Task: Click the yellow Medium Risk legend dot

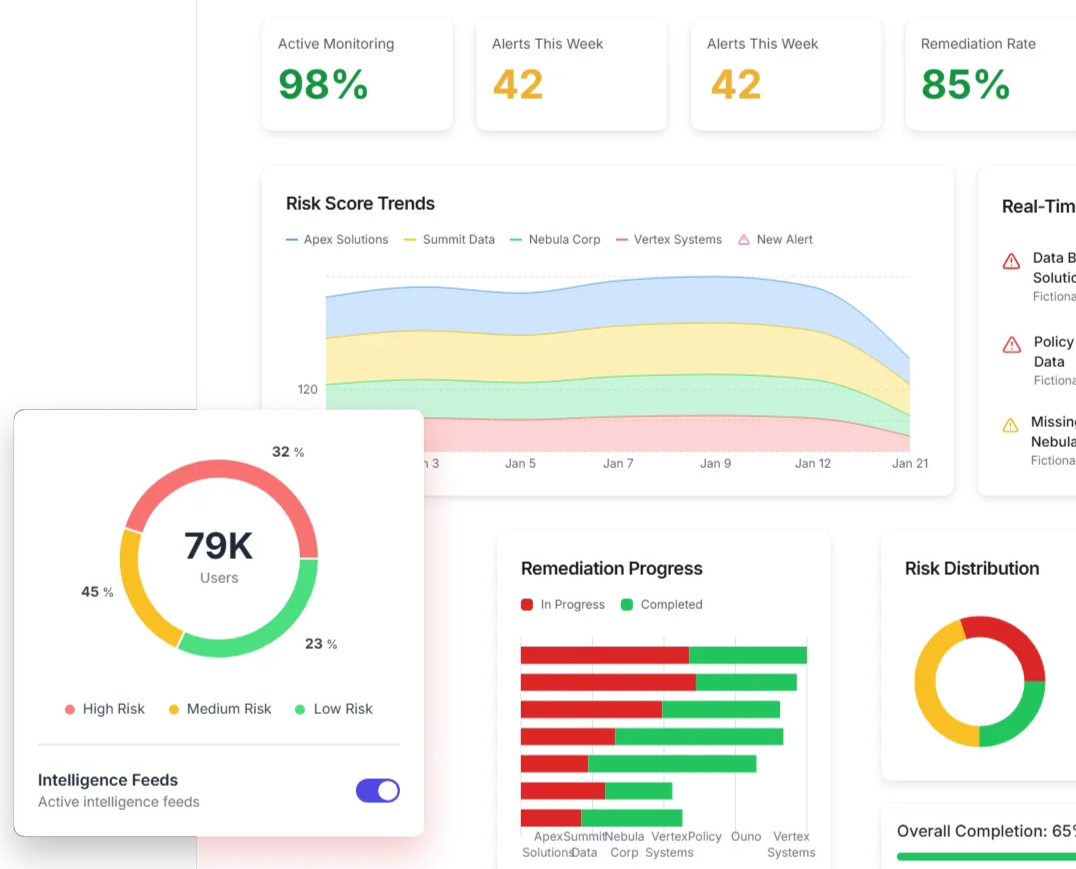Action: point(174,709)
